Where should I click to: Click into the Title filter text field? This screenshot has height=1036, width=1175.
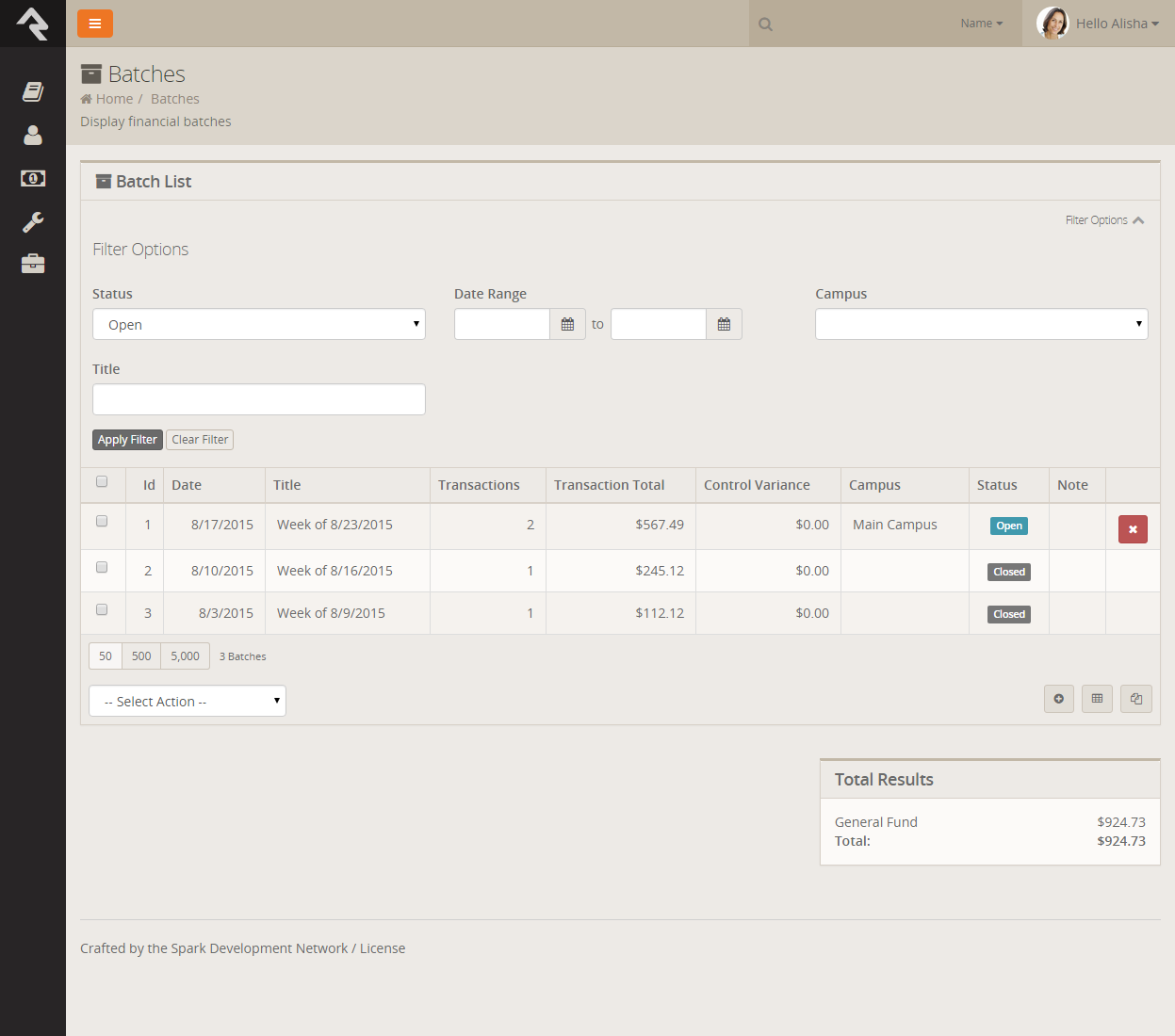click(259, 399)
